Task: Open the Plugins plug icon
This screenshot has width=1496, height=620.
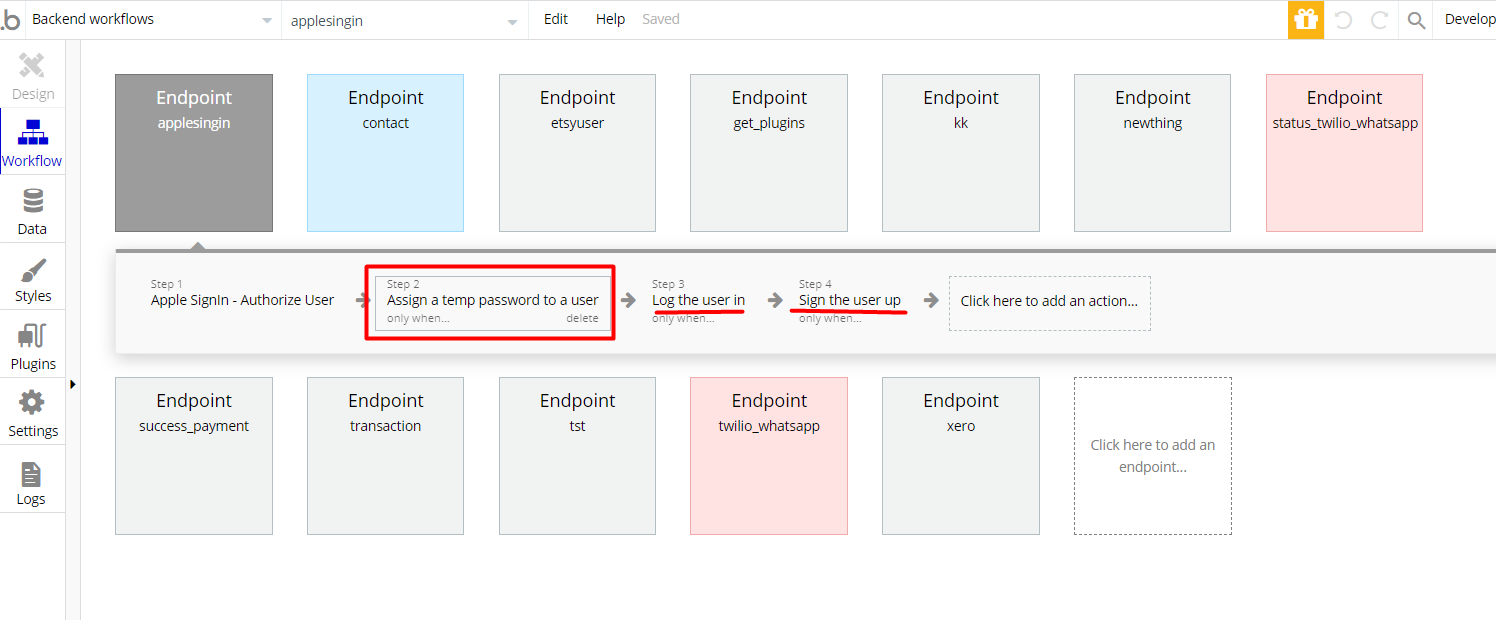Action: [x=32, y=336]
